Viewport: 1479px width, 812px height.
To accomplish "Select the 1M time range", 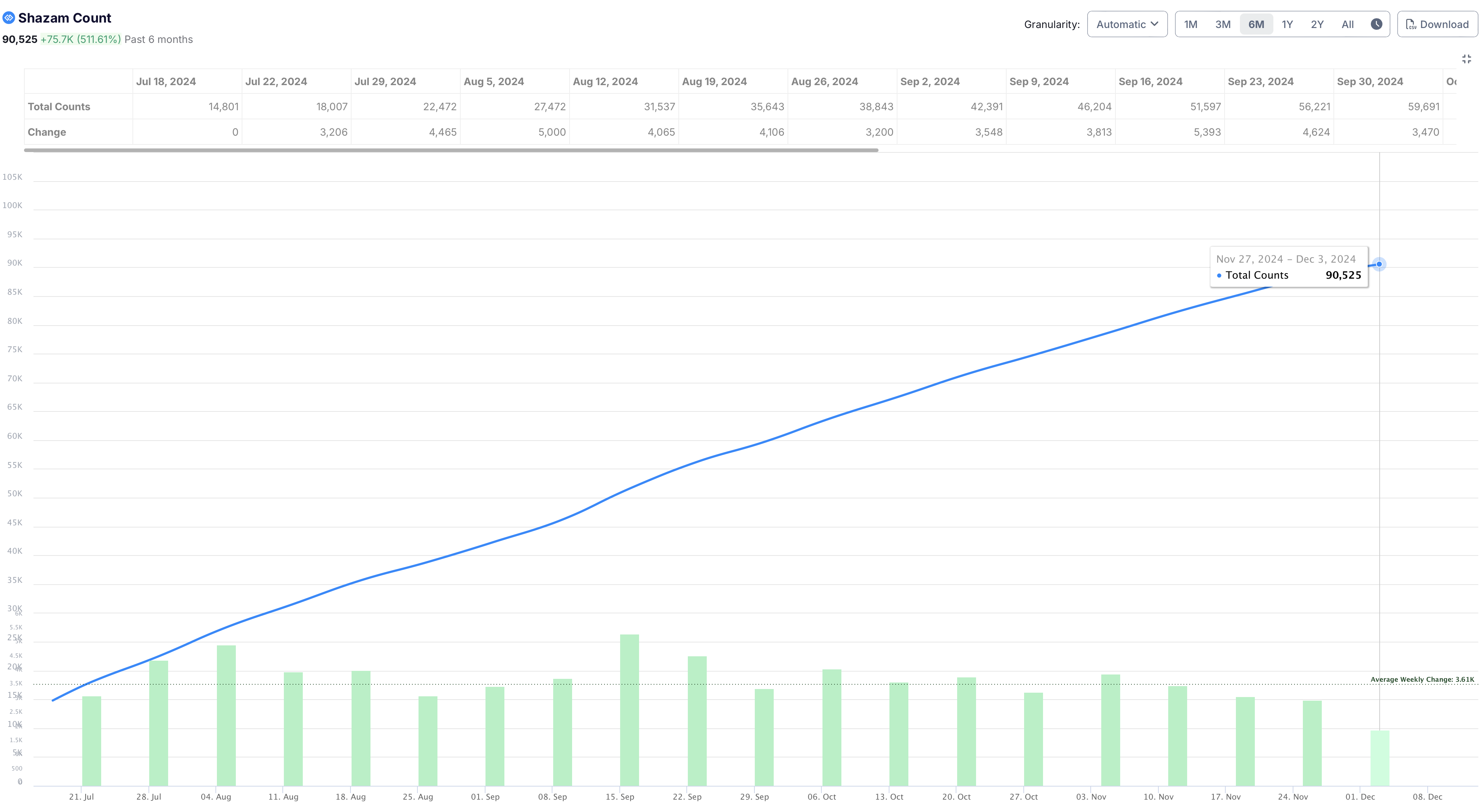I will pyautogui.click(x=1190, y=24).
